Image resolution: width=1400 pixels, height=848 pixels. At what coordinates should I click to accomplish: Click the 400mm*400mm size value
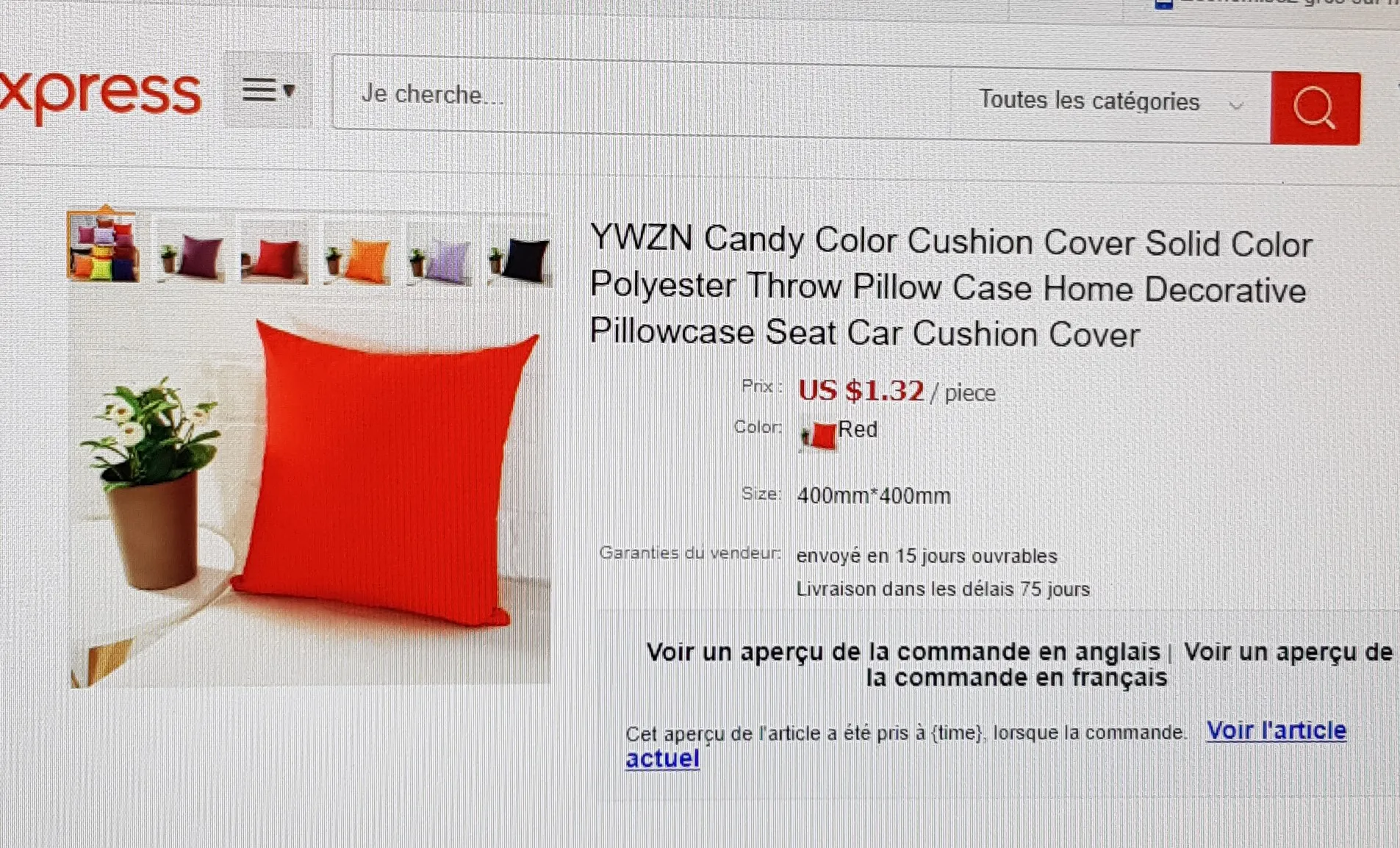click(x=874, y=496)
